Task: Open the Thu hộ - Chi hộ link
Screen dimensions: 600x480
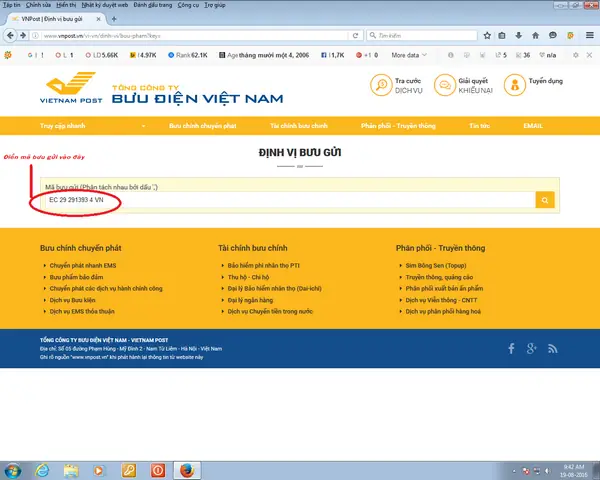Action: 248,277
